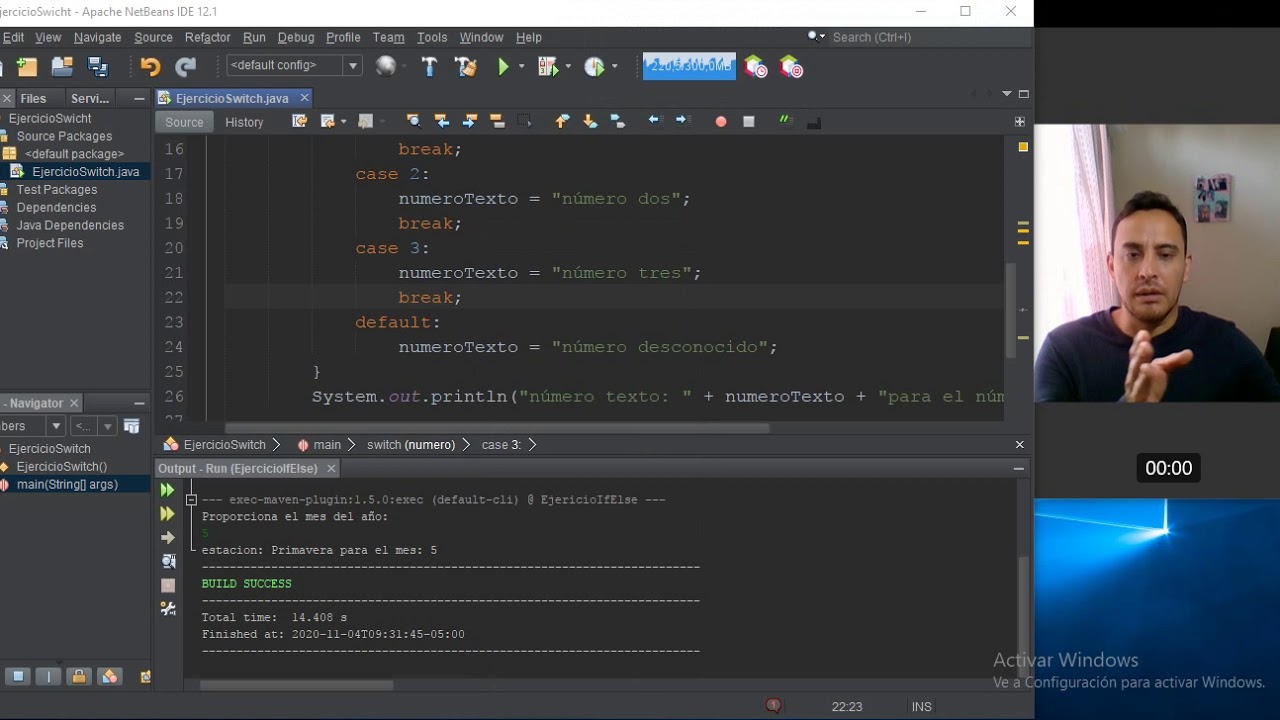1280x720 pixels.
Task: Clean and Build the project
Action: pyautogui.click(x=465, y=67)
